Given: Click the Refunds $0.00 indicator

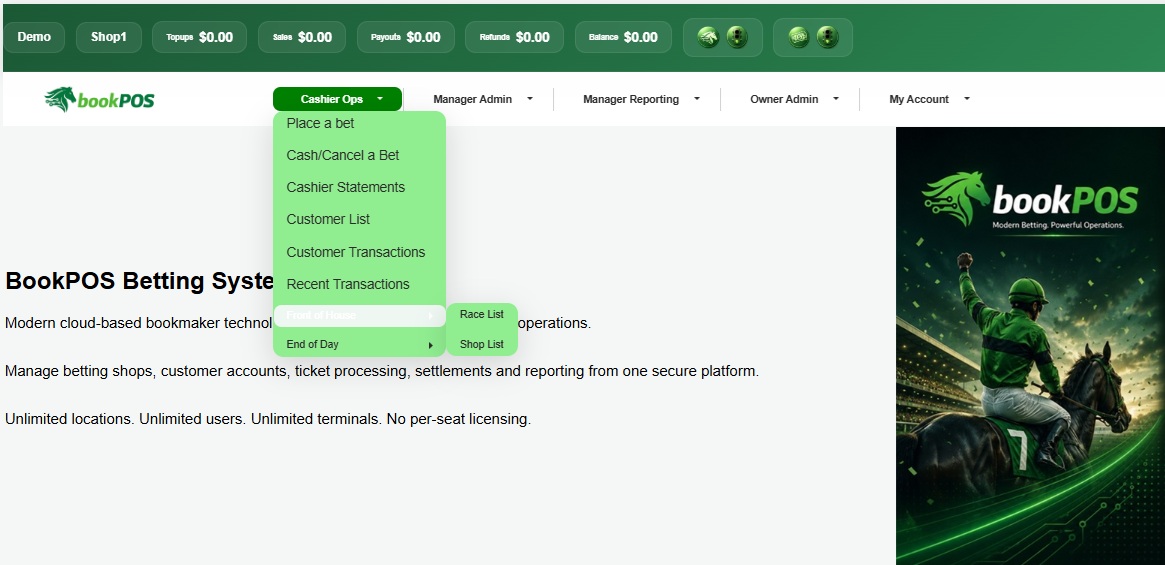Looking at the screenshot, I should tap(514, 37).
